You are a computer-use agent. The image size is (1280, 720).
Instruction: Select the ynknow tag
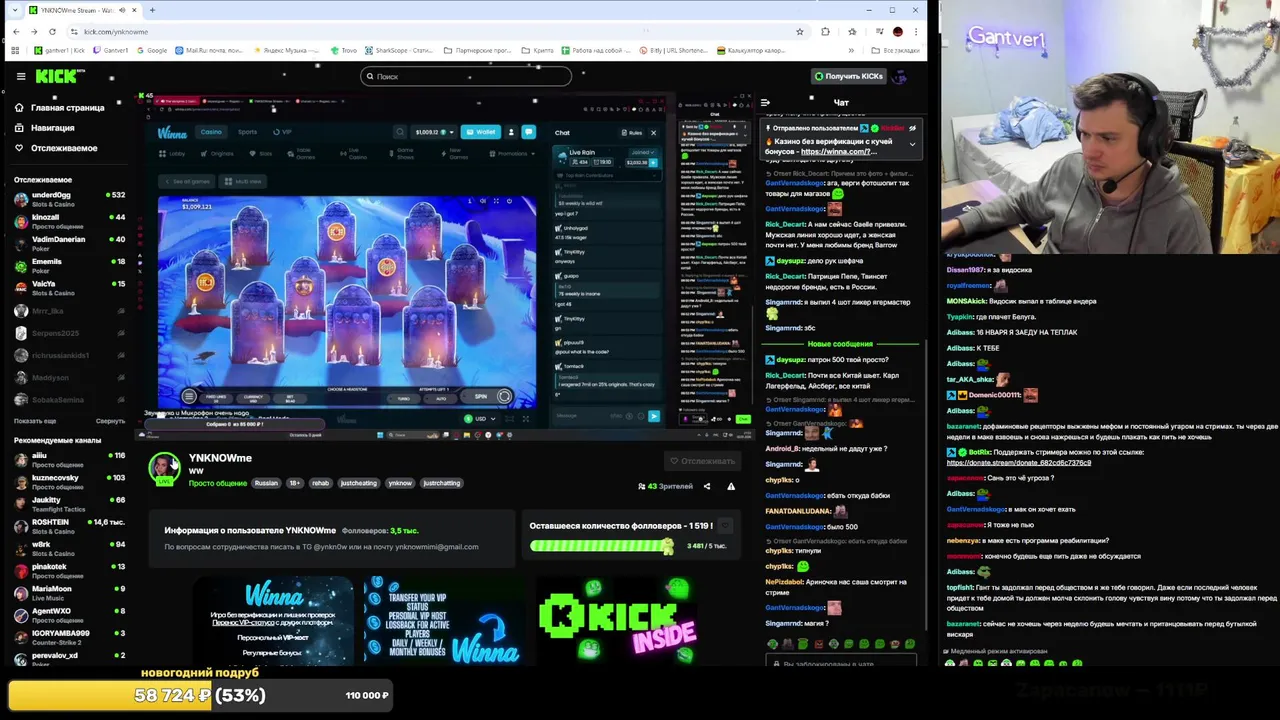pyautogui.click(x=400, y=483)
